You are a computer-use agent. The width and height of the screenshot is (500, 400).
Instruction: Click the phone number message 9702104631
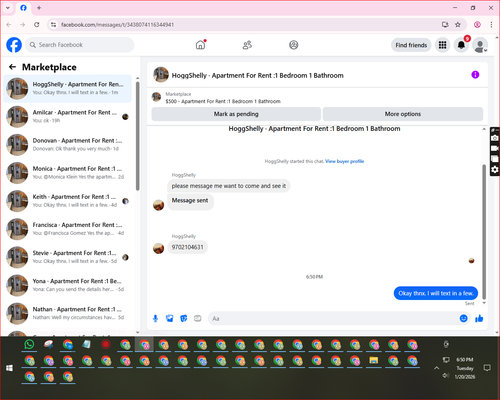tap(187, 247)
